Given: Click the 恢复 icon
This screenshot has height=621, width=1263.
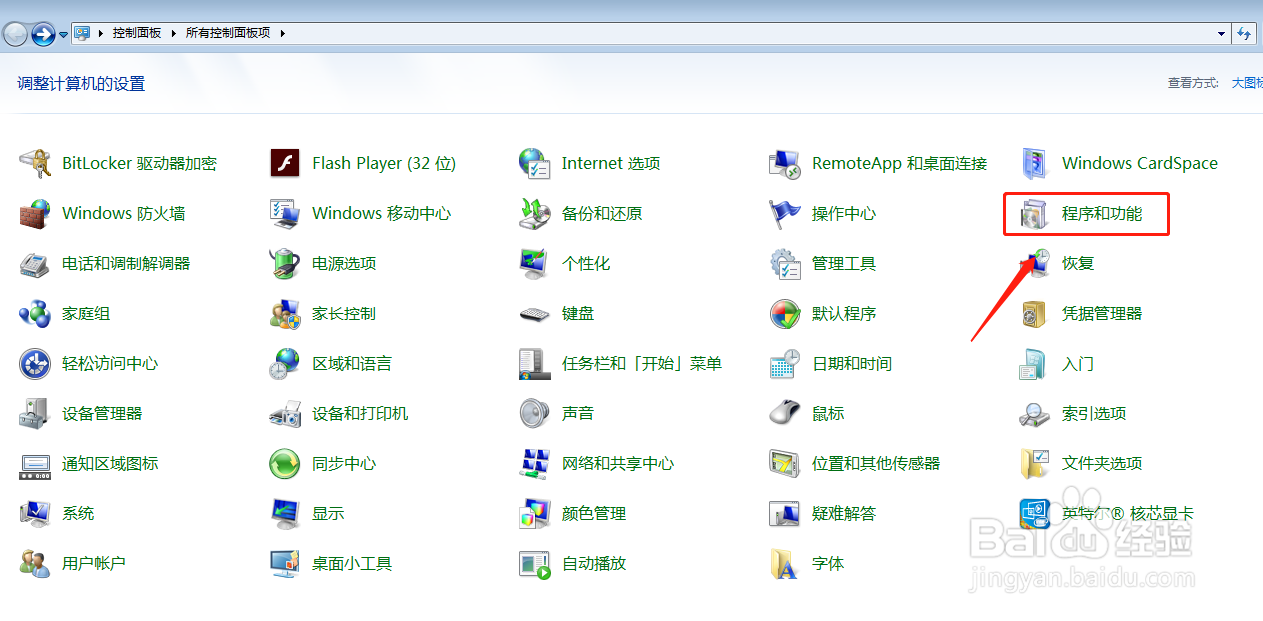Looking at the screenshot, I should click(x=1035, y=263).
